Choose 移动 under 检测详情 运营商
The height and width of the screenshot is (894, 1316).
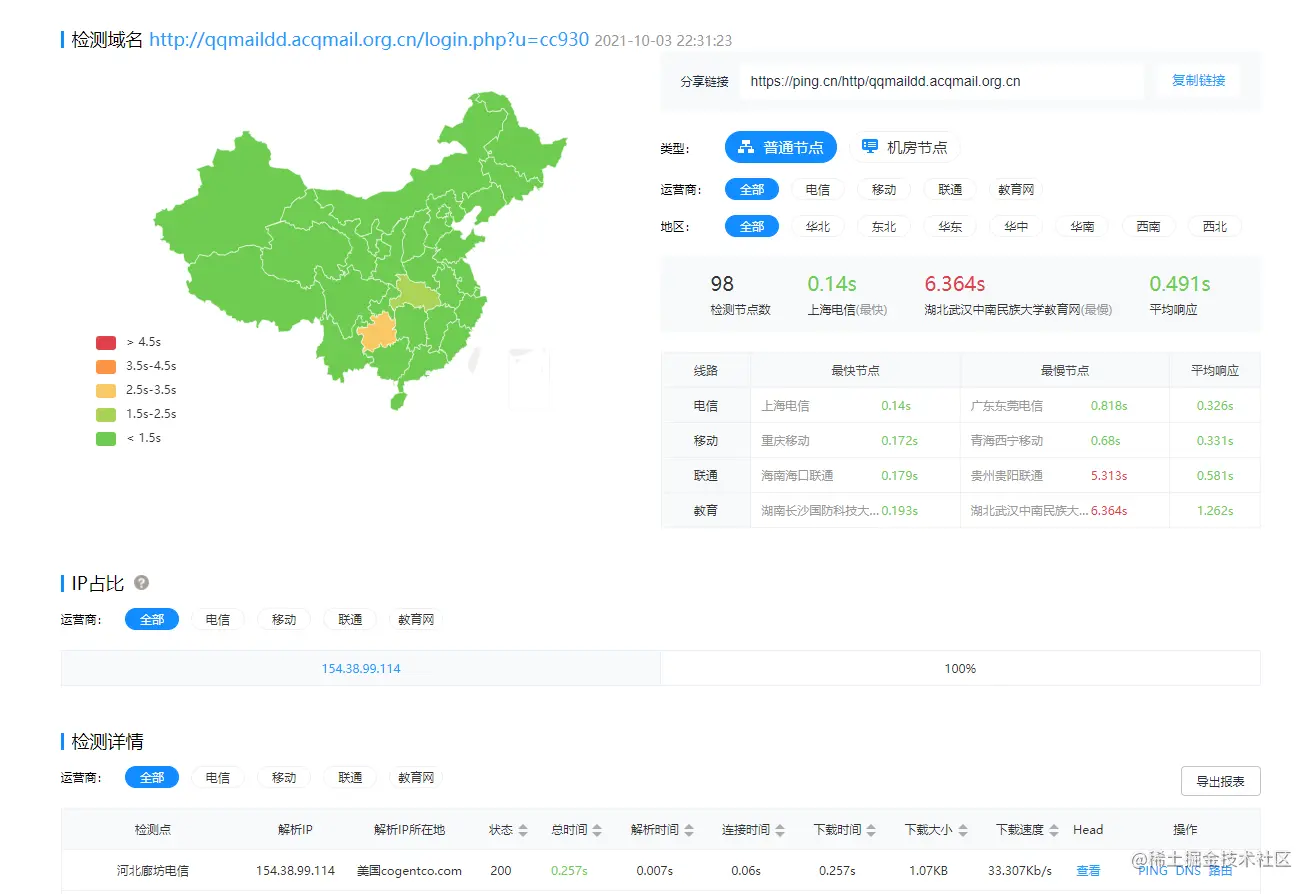(x=284, y=777)
